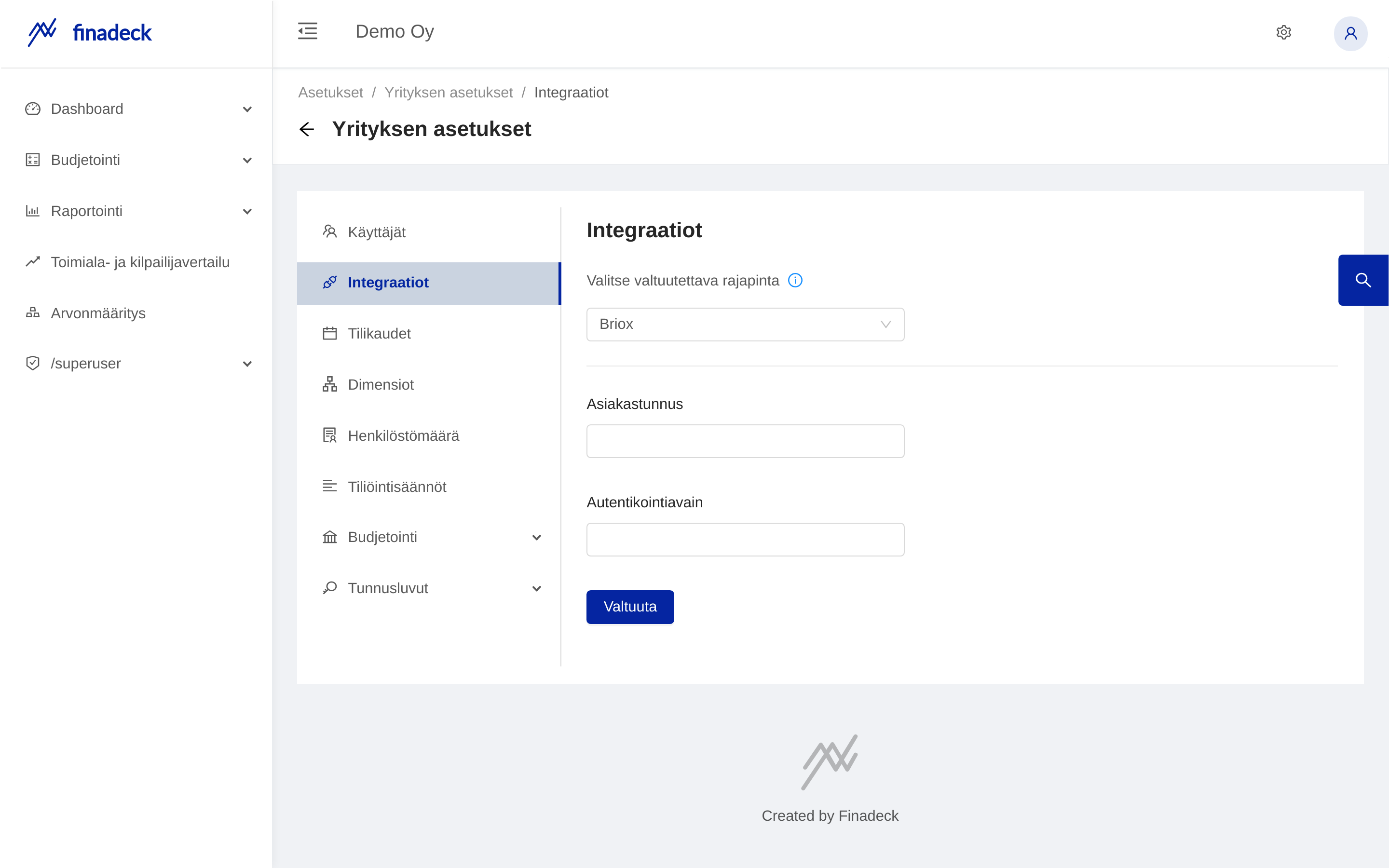Screen dimensions: 1389x868
Task: Expand the Budjetointi settings submenu
Action: [x=537, y=537]
